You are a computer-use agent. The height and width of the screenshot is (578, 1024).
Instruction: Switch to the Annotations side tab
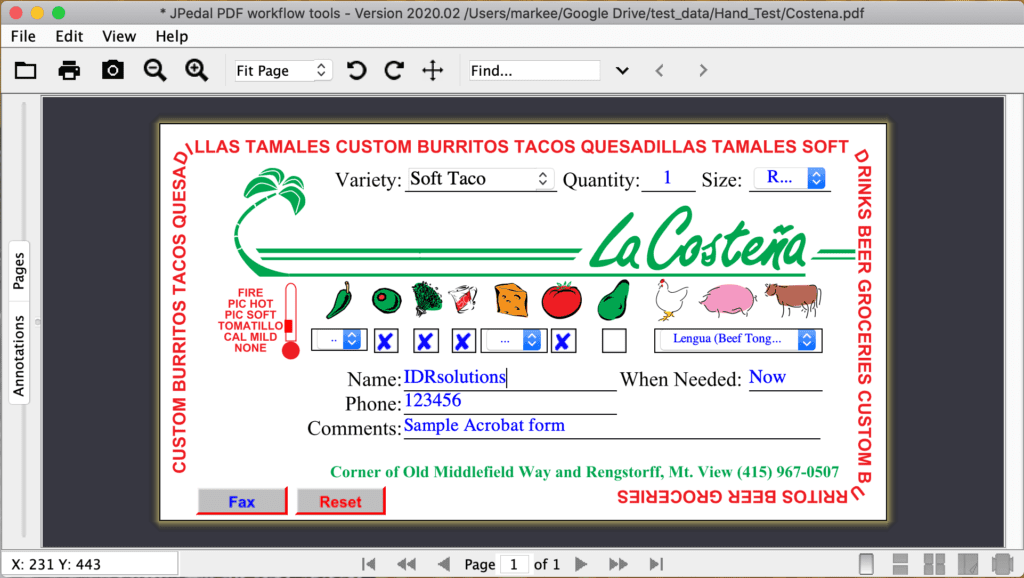tap(19, 353)
